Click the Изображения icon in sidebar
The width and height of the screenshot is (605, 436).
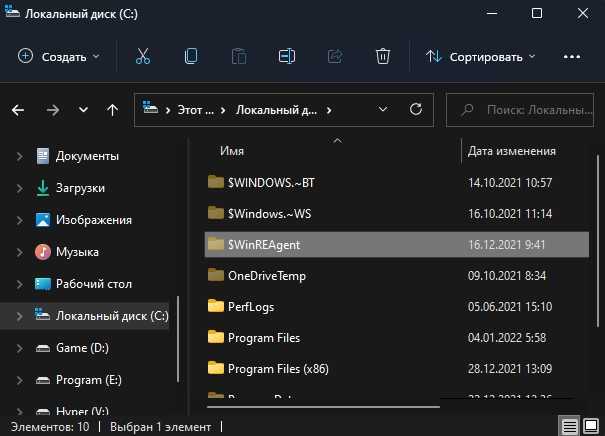pyautogui.click(x=43, y=220)
